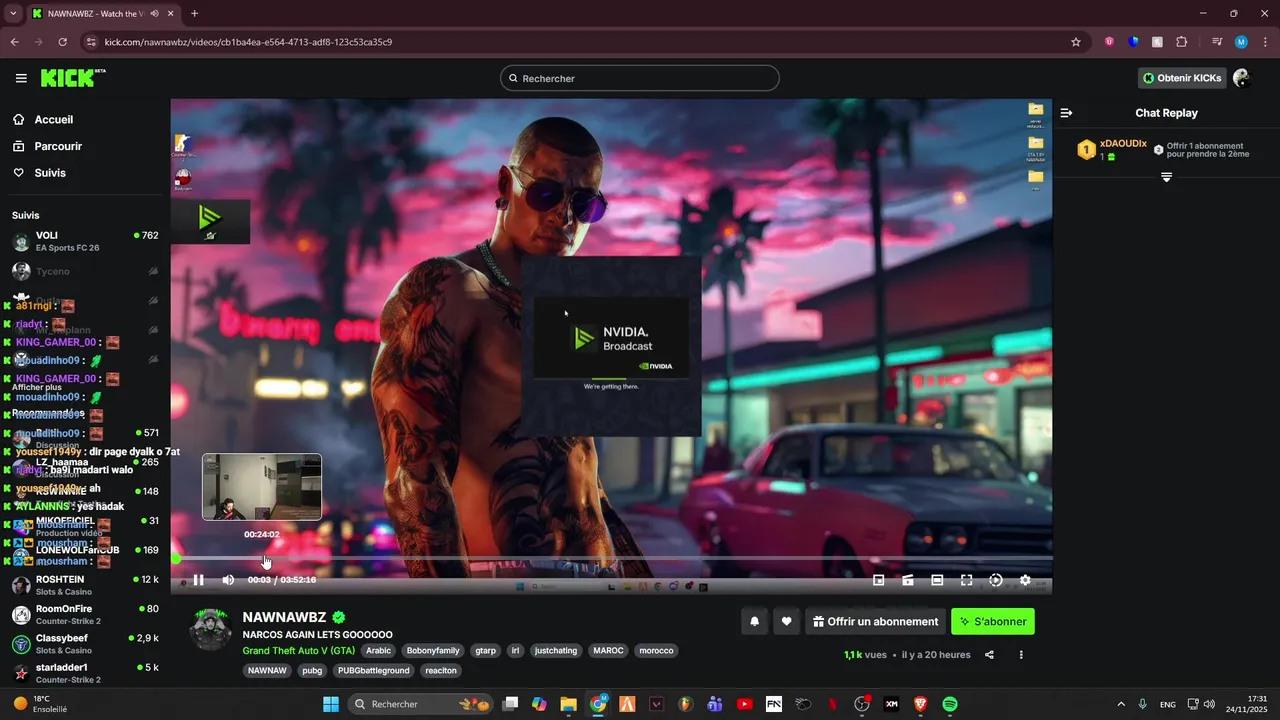Image resolution: width=1280 pixels, height=720 pixels.
Task: Open Brave browser from the taskbar
Action: click(x=920, y=704)
